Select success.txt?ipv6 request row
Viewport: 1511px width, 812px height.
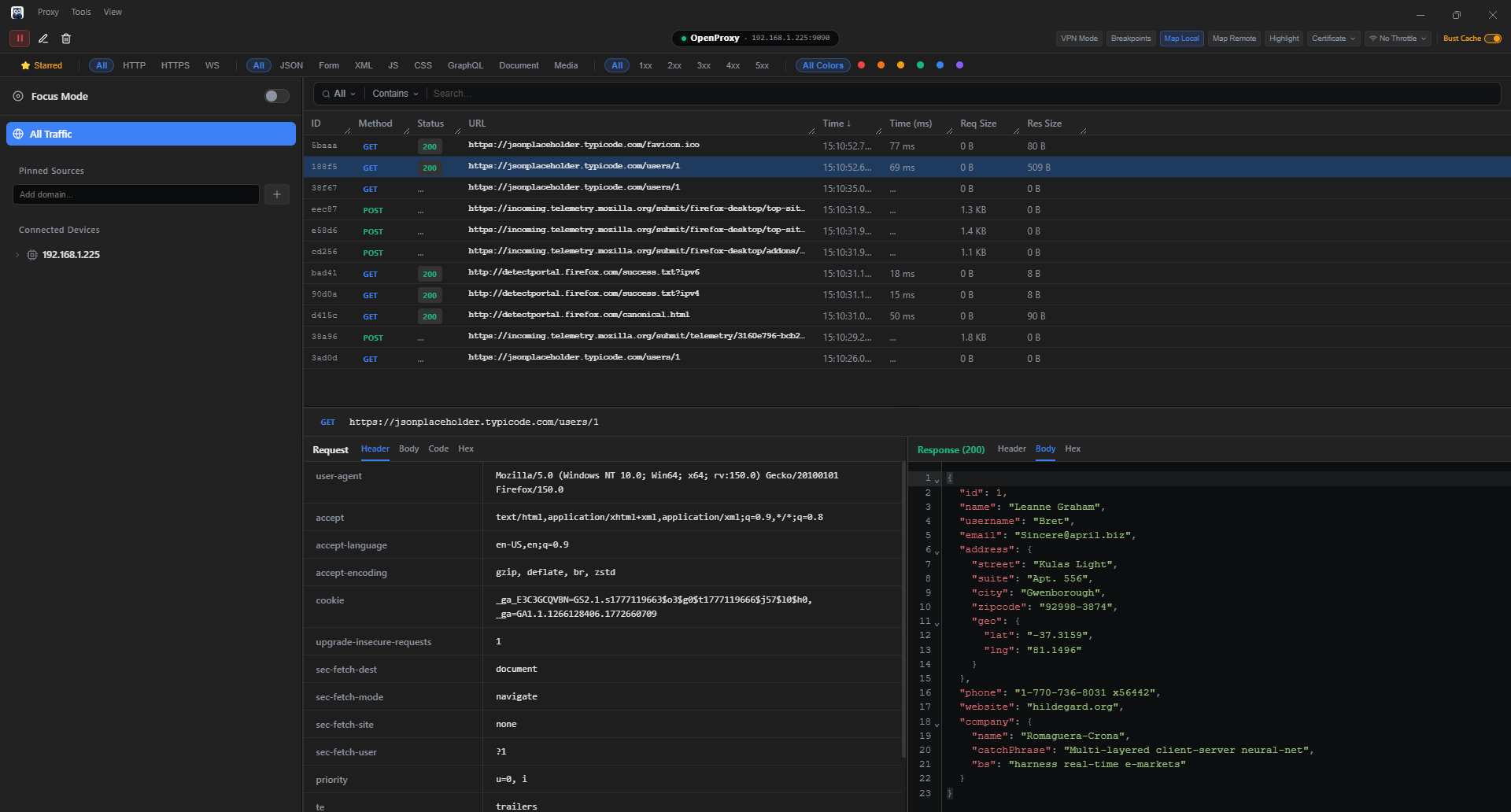(907, 273)
